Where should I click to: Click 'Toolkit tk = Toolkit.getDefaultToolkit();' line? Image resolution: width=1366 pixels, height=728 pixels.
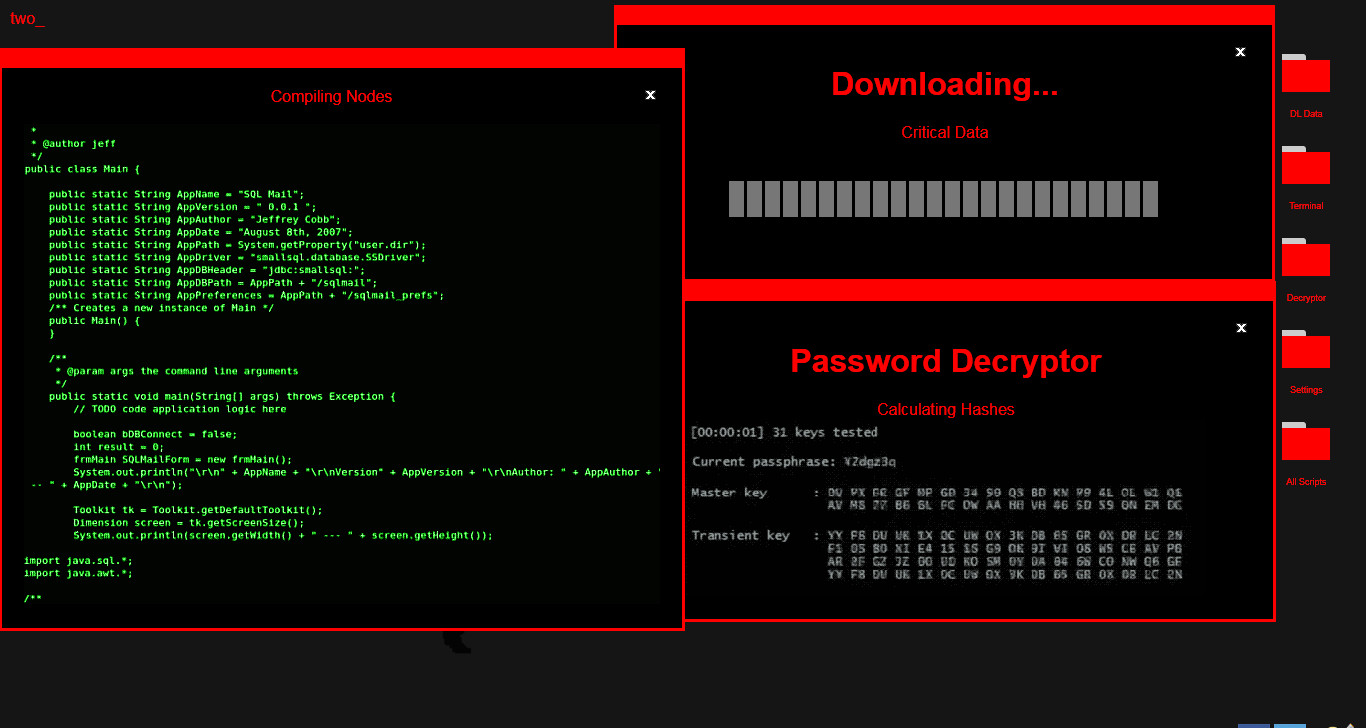coord(198,510)
